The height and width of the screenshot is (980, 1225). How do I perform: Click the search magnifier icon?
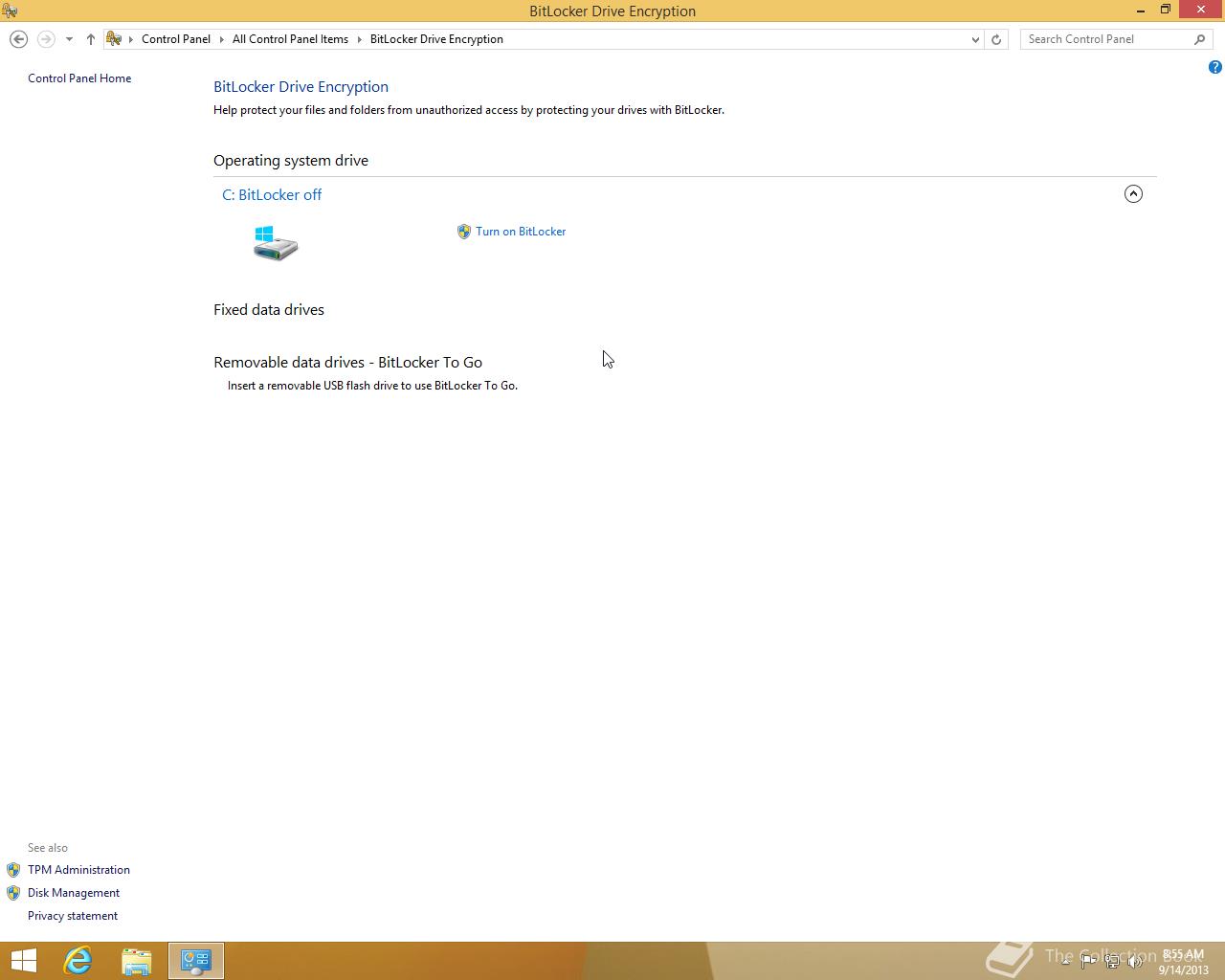point(1200,39)
